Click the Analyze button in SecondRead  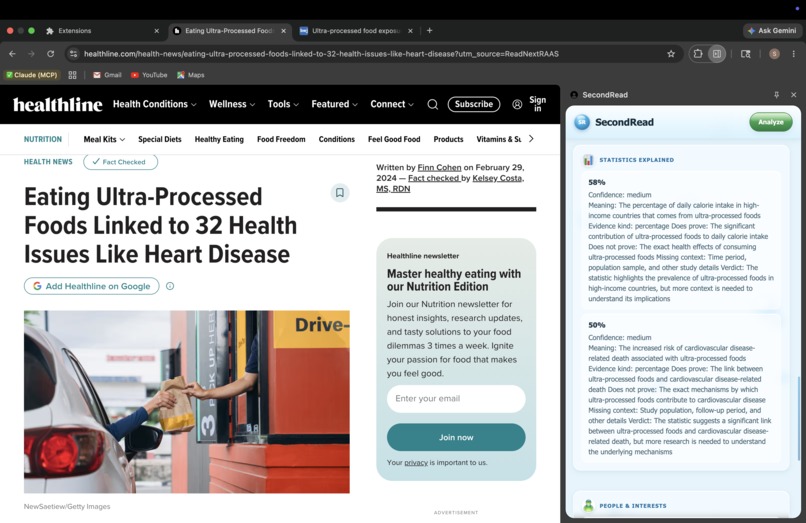click(x=771, y=122)
